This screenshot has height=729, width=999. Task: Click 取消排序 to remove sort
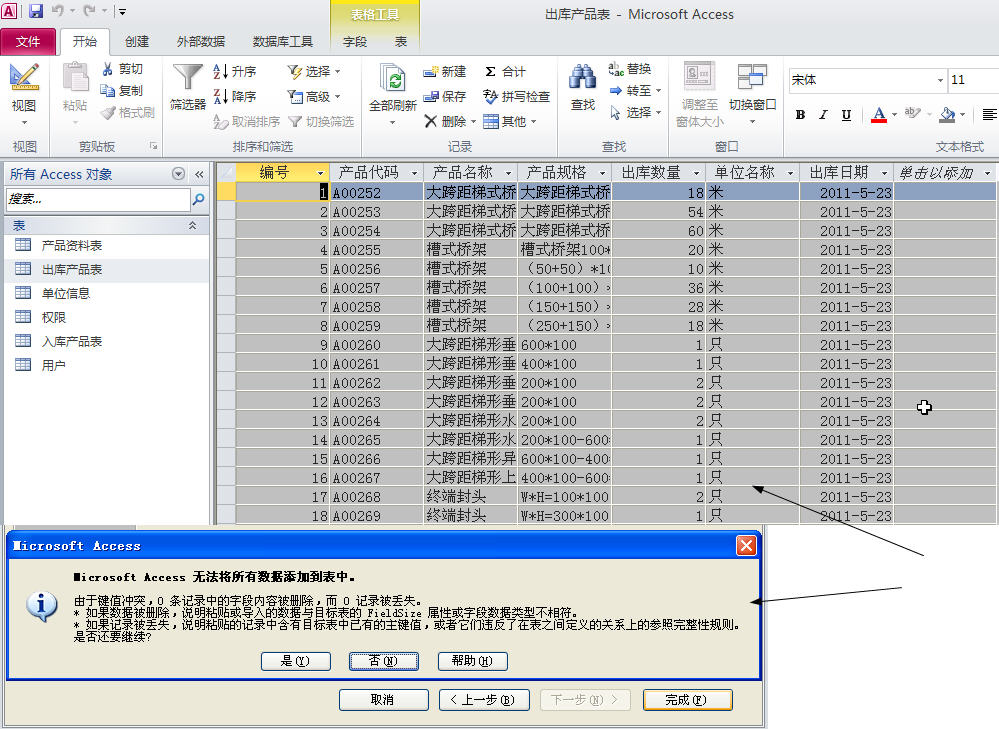pyautogui.click(x=246, y=121)
